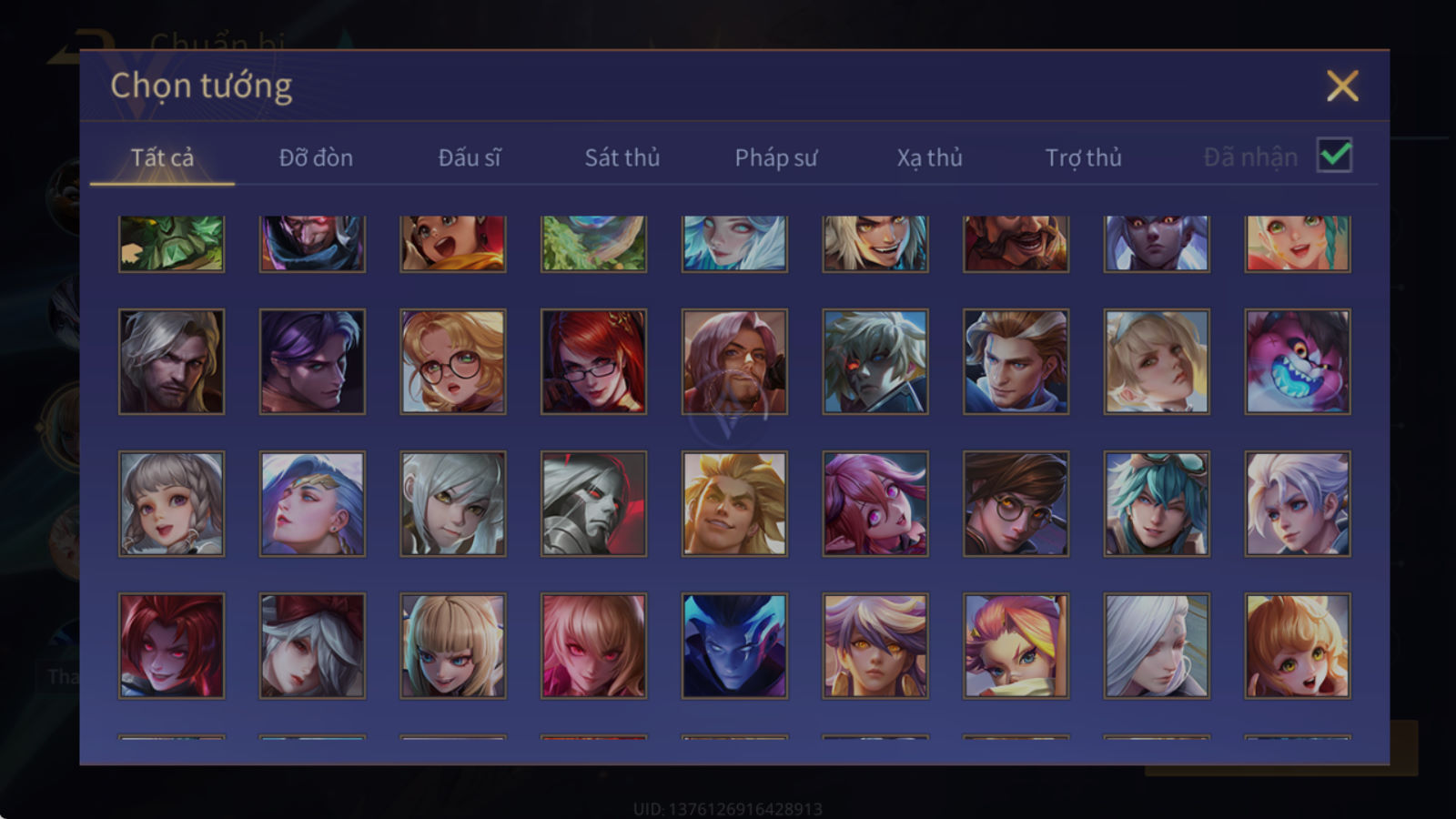Toggle the Đã nhận checkbox
This screenshot has height=819, width=1456.
tap(1334, 156)
